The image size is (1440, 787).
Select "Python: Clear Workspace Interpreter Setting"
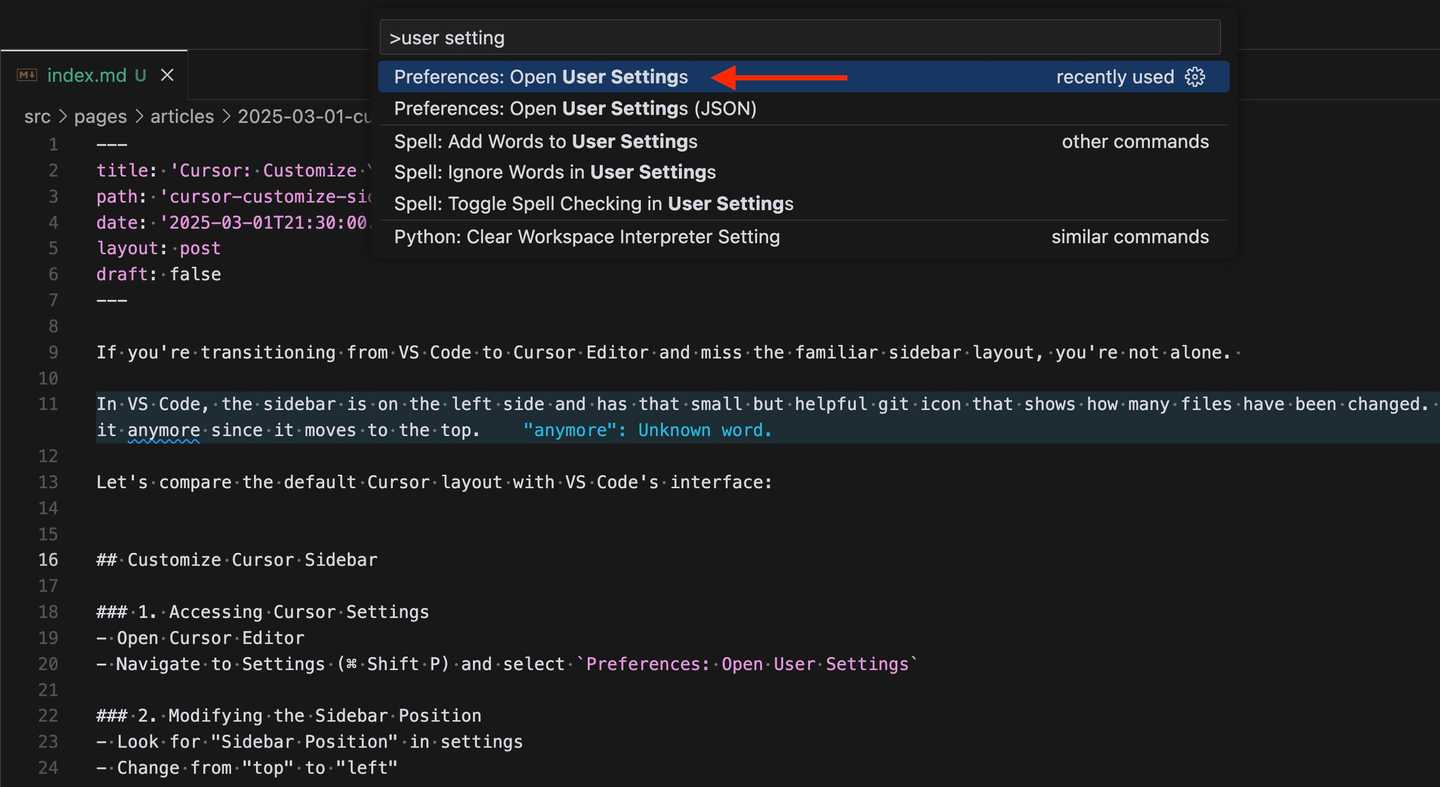click(587, 237)
